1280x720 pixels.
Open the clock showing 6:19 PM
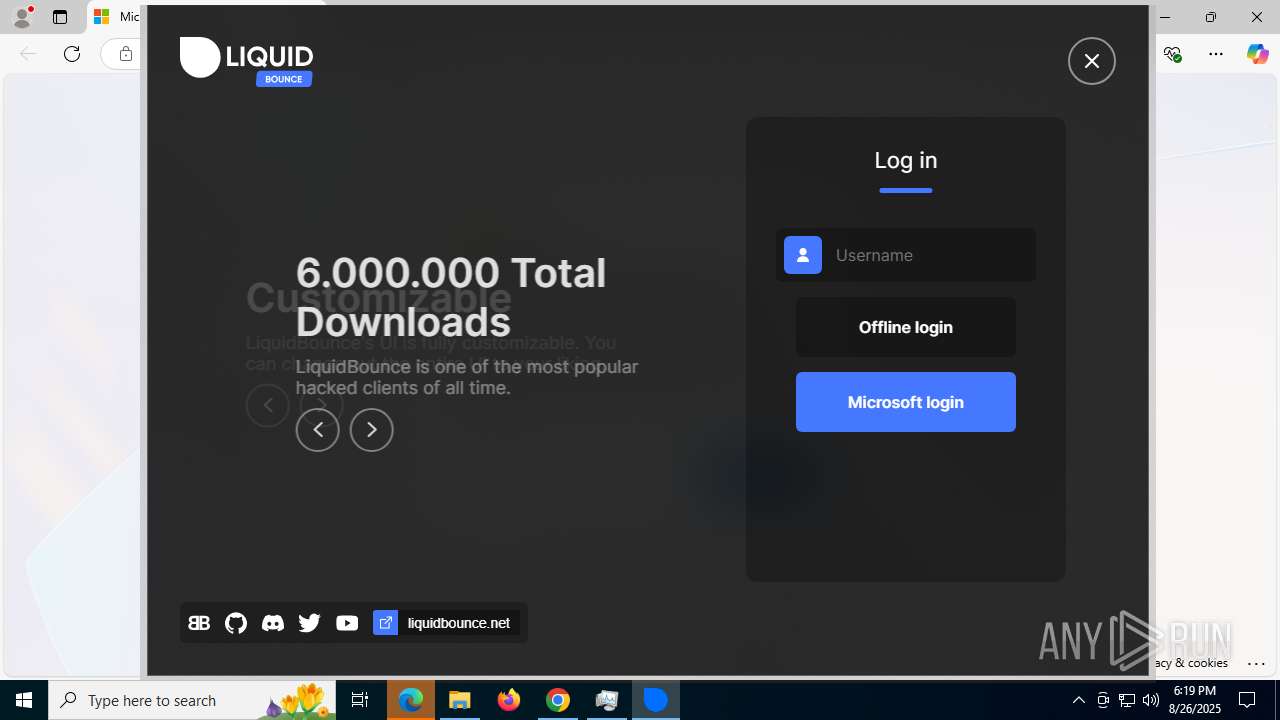(1197, 700)
